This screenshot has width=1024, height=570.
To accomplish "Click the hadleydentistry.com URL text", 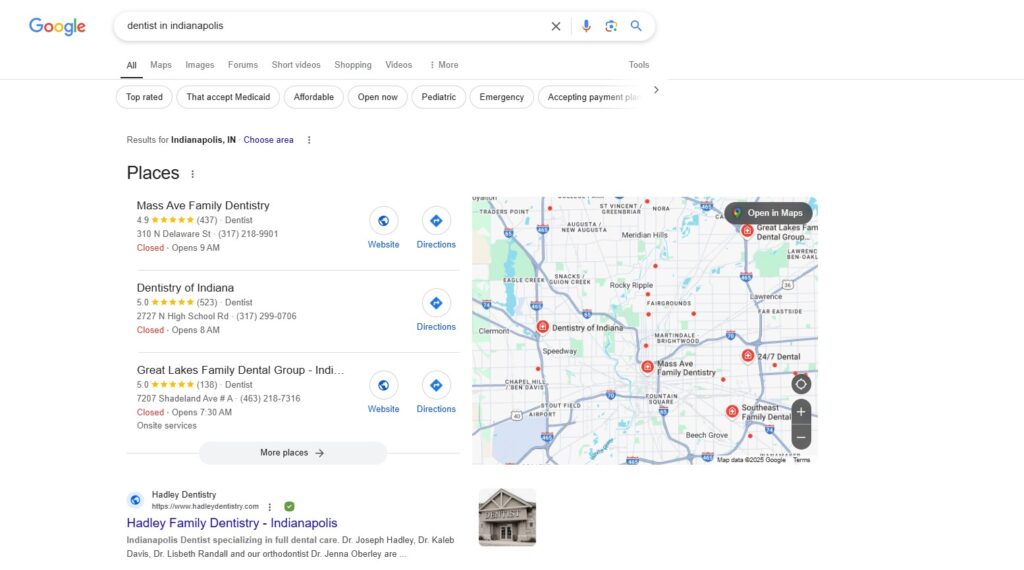I will coord(205,507).
